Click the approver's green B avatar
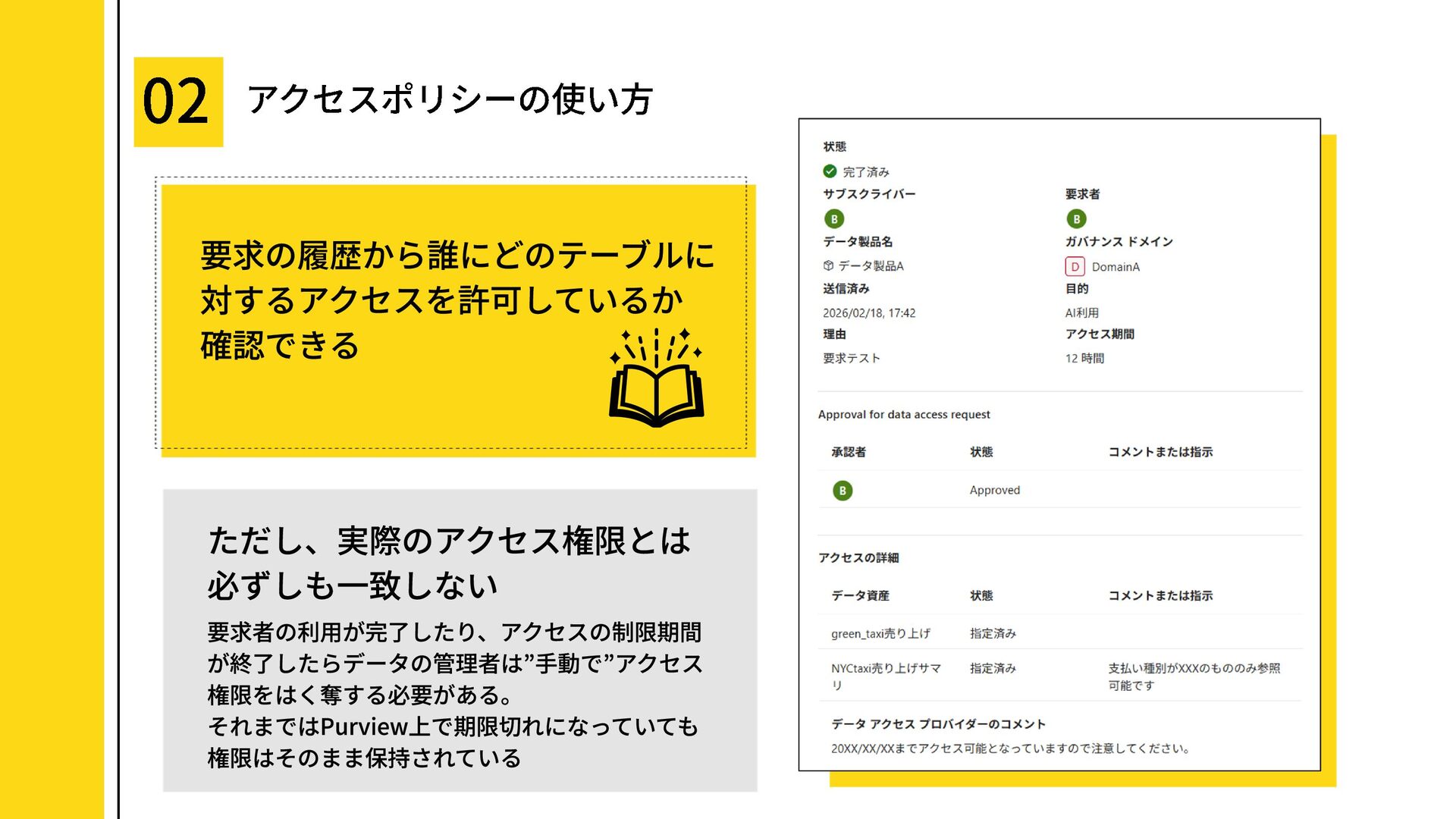 tap(843, 491)
